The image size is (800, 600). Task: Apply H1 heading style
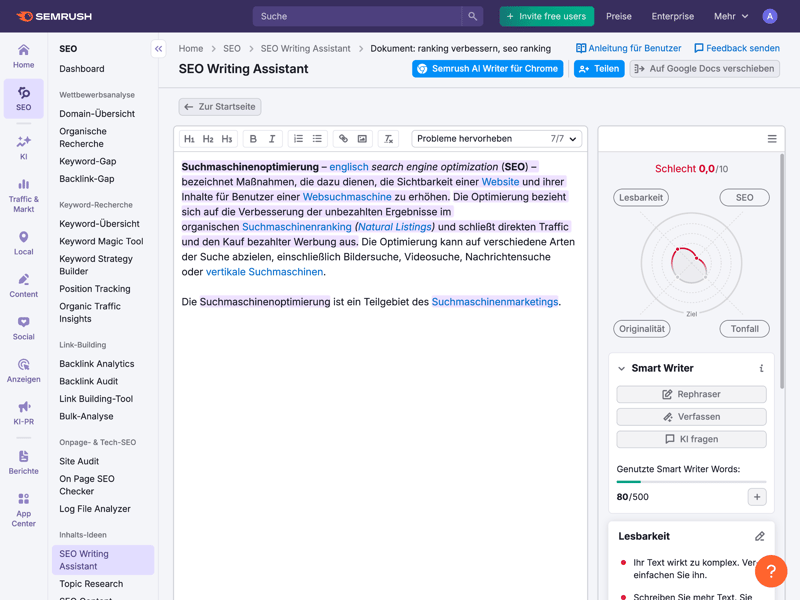pos(189,139)
